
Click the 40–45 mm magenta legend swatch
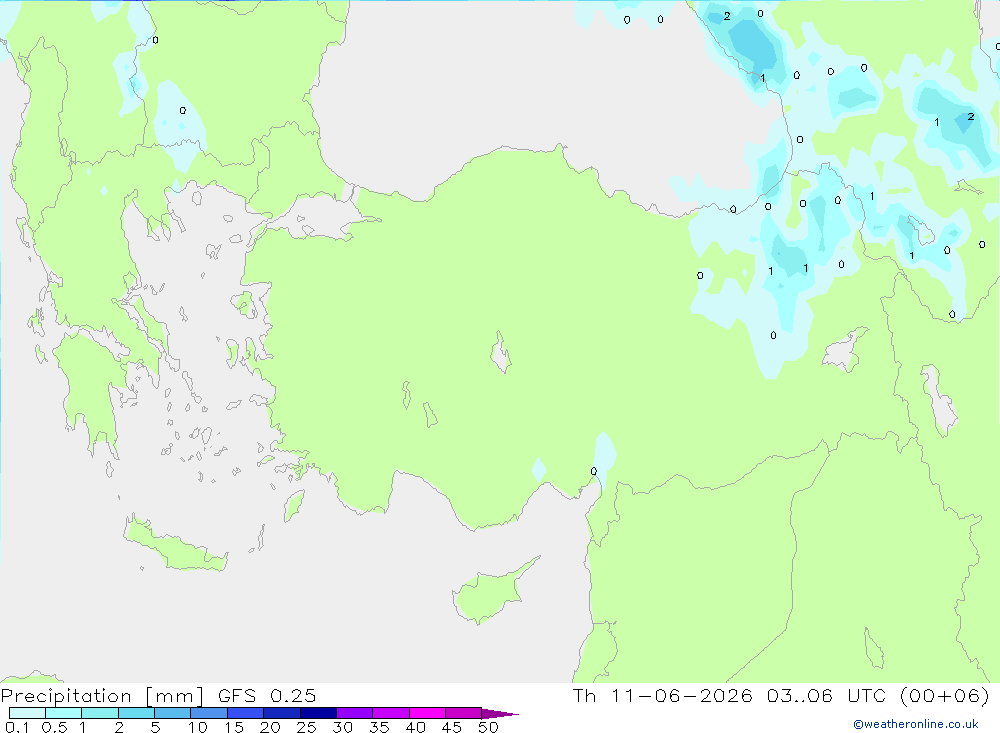point(427,713)
